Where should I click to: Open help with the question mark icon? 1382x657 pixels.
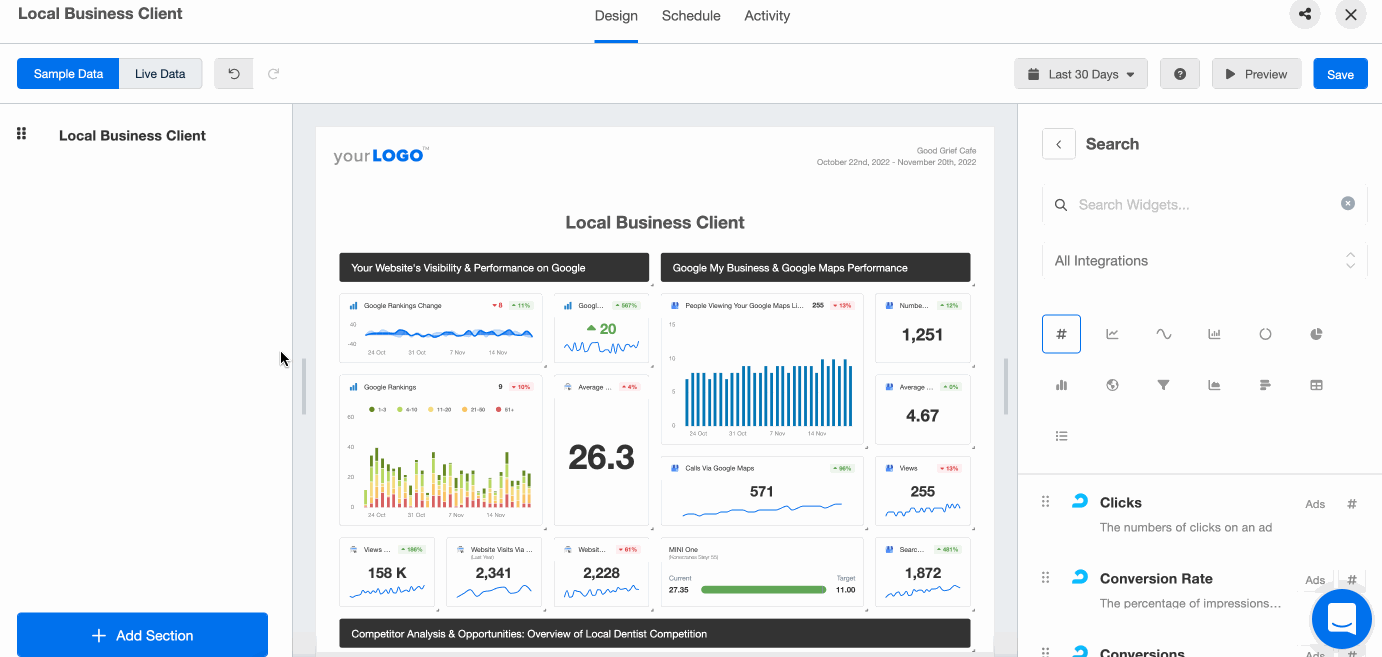1179,74
